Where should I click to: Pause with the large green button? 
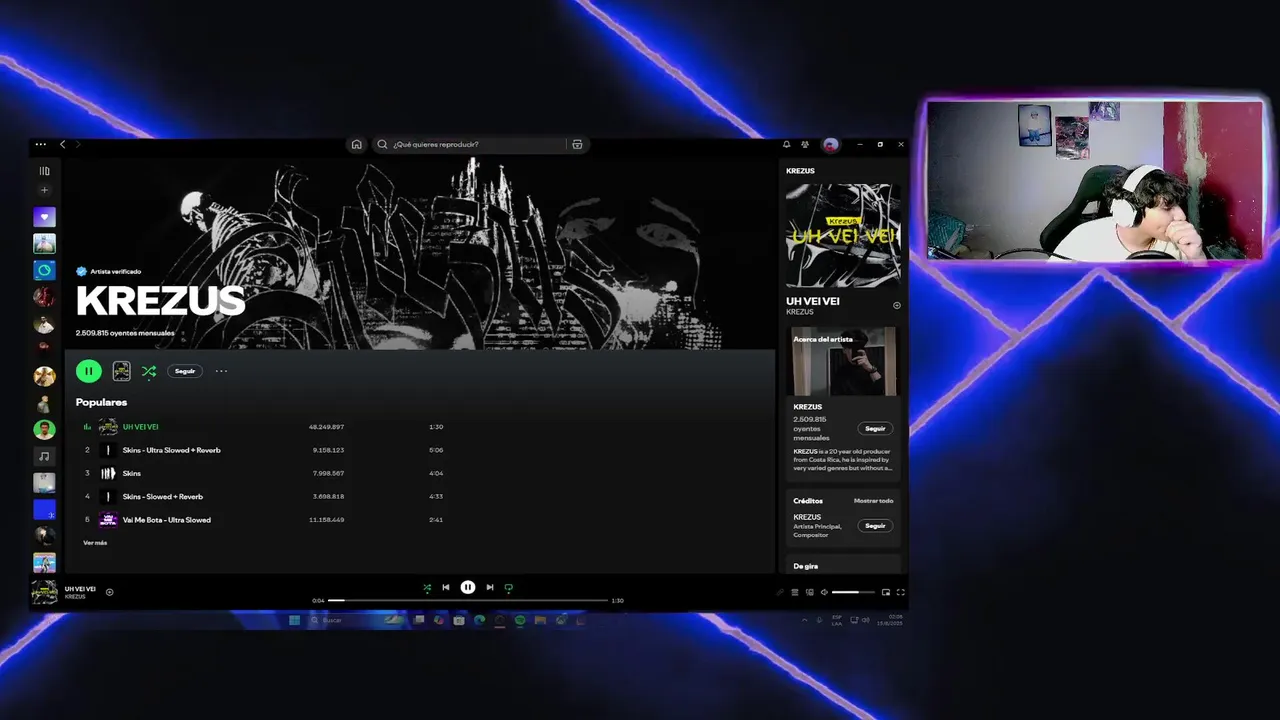(x=88, y=371)
